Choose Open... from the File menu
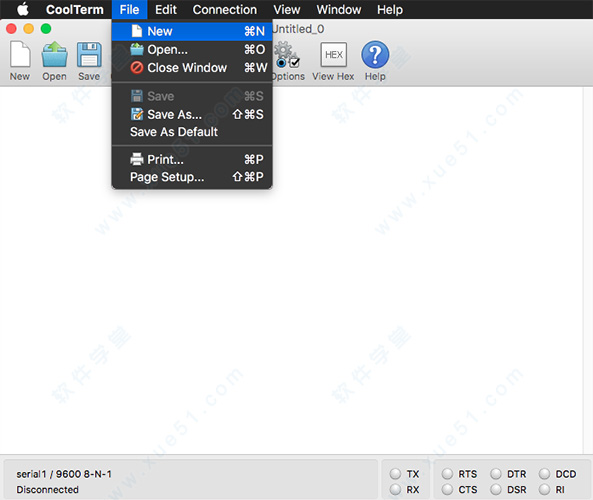This screenshot has width=593, height=500. tap(192, 50)
